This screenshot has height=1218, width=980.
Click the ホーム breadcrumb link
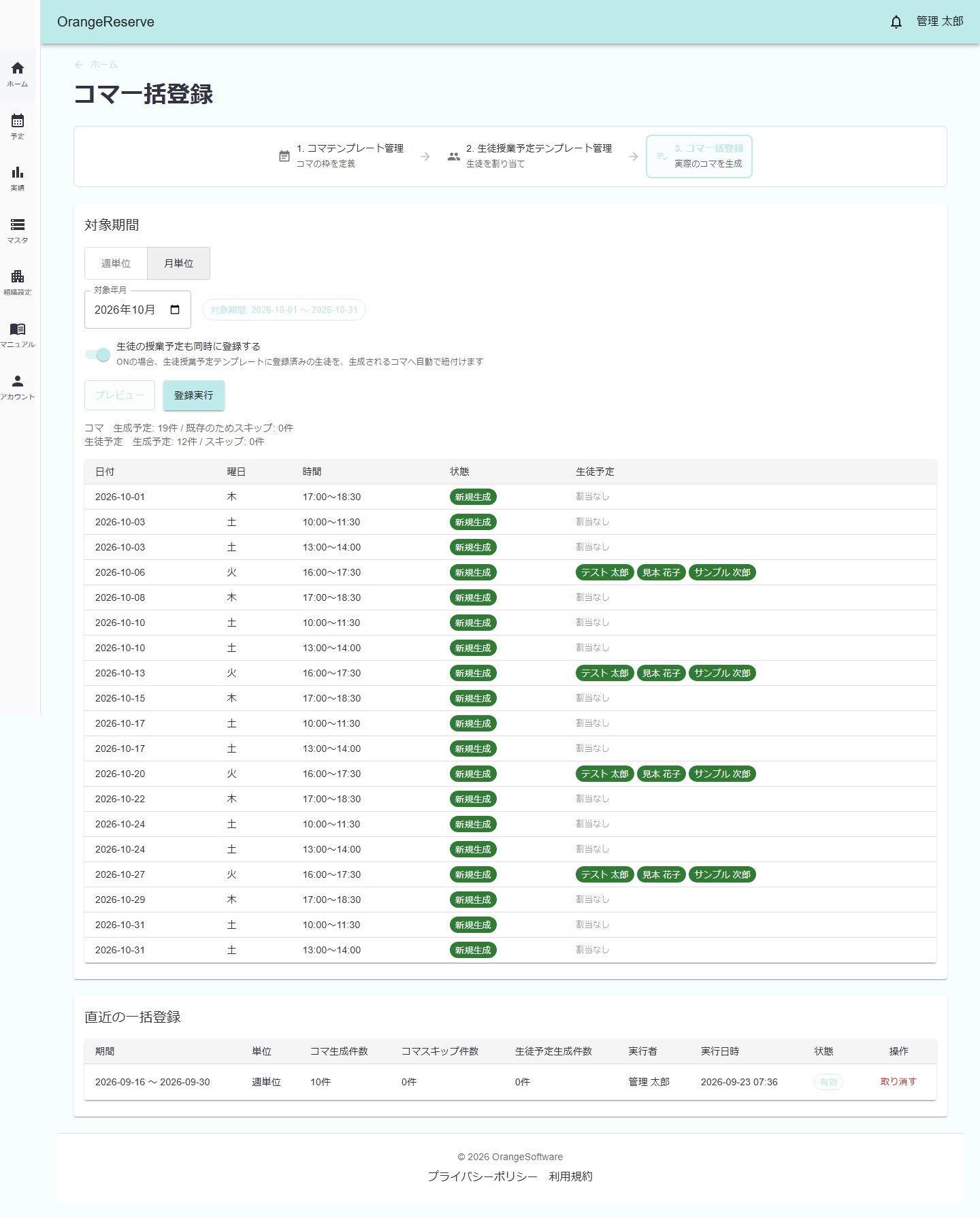tap(104, 65)
